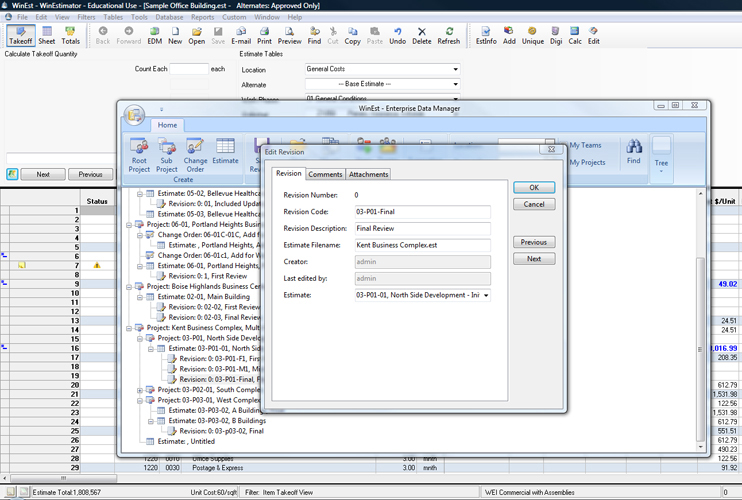
Task: Open the Totals view icon
Action: [71, 35]
